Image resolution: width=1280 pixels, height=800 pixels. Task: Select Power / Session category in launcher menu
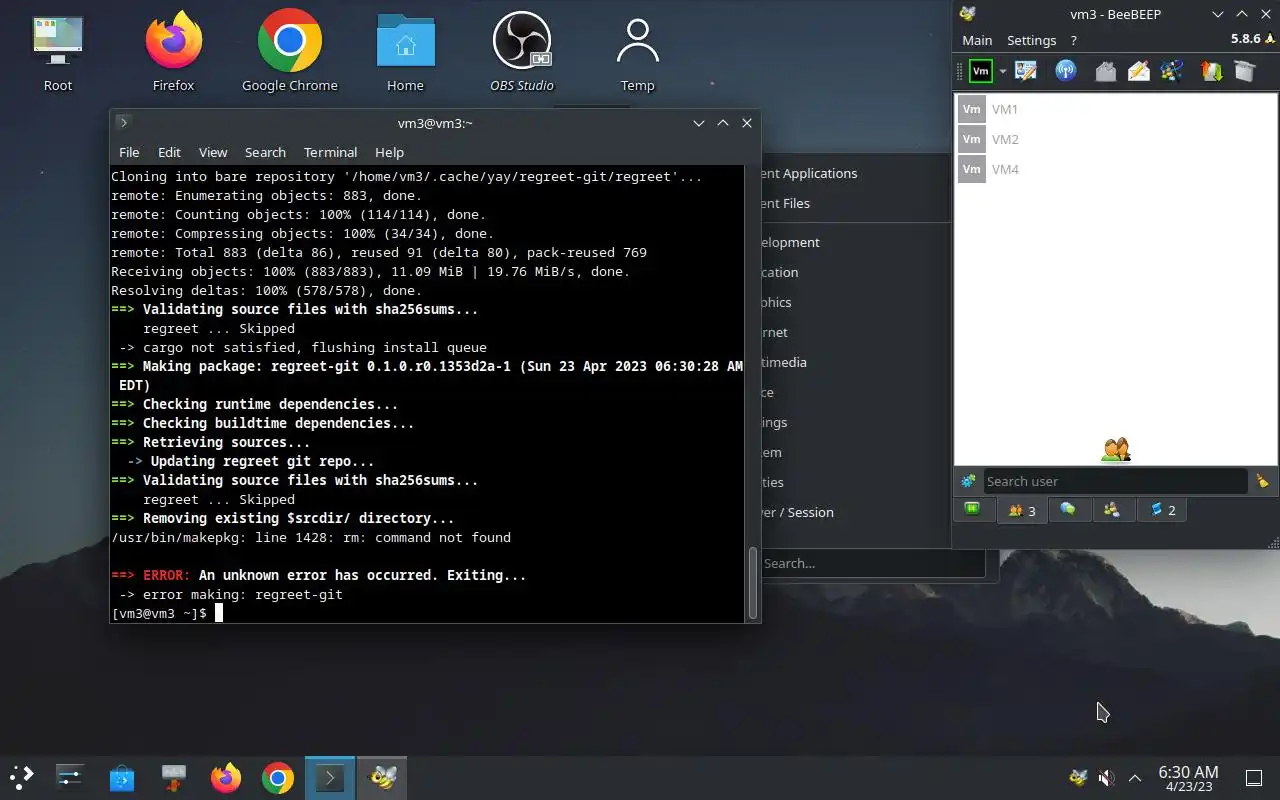797,512
